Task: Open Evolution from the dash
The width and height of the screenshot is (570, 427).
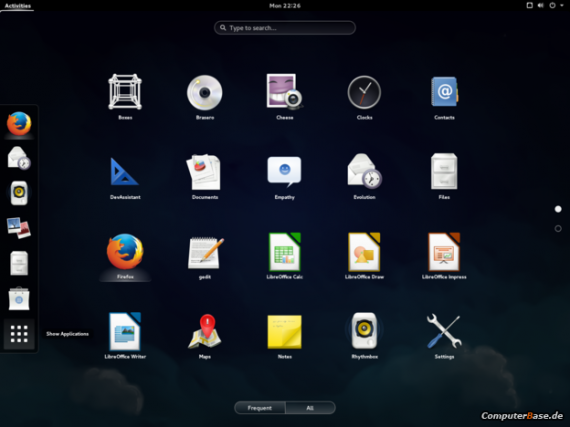Action: [19, 158]
